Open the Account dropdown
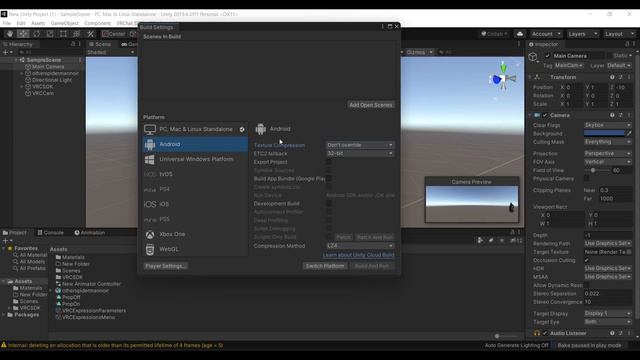The height and width of the screenshot is (360, 640). (x=547, y=34)
